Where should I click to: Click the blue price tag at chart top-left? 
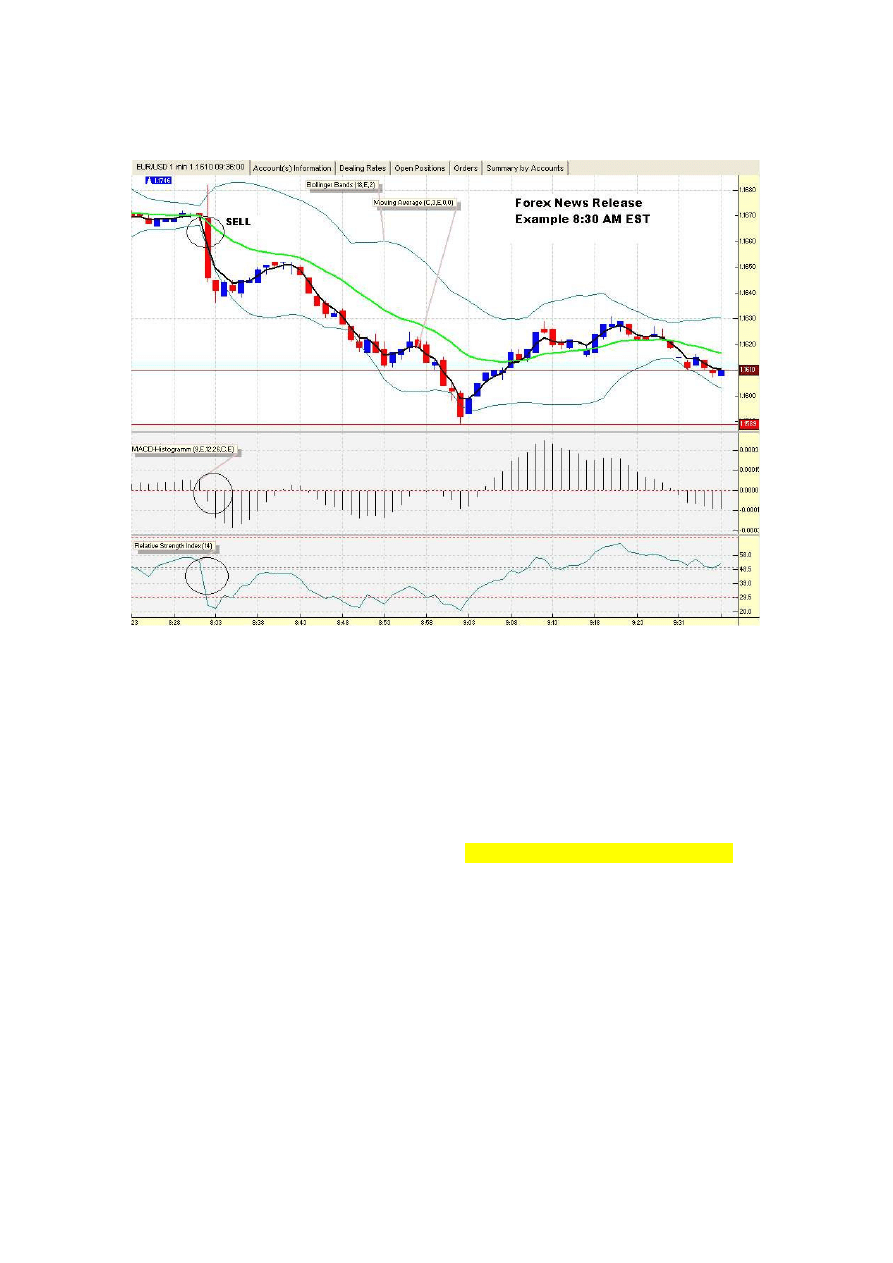(159, 180)
